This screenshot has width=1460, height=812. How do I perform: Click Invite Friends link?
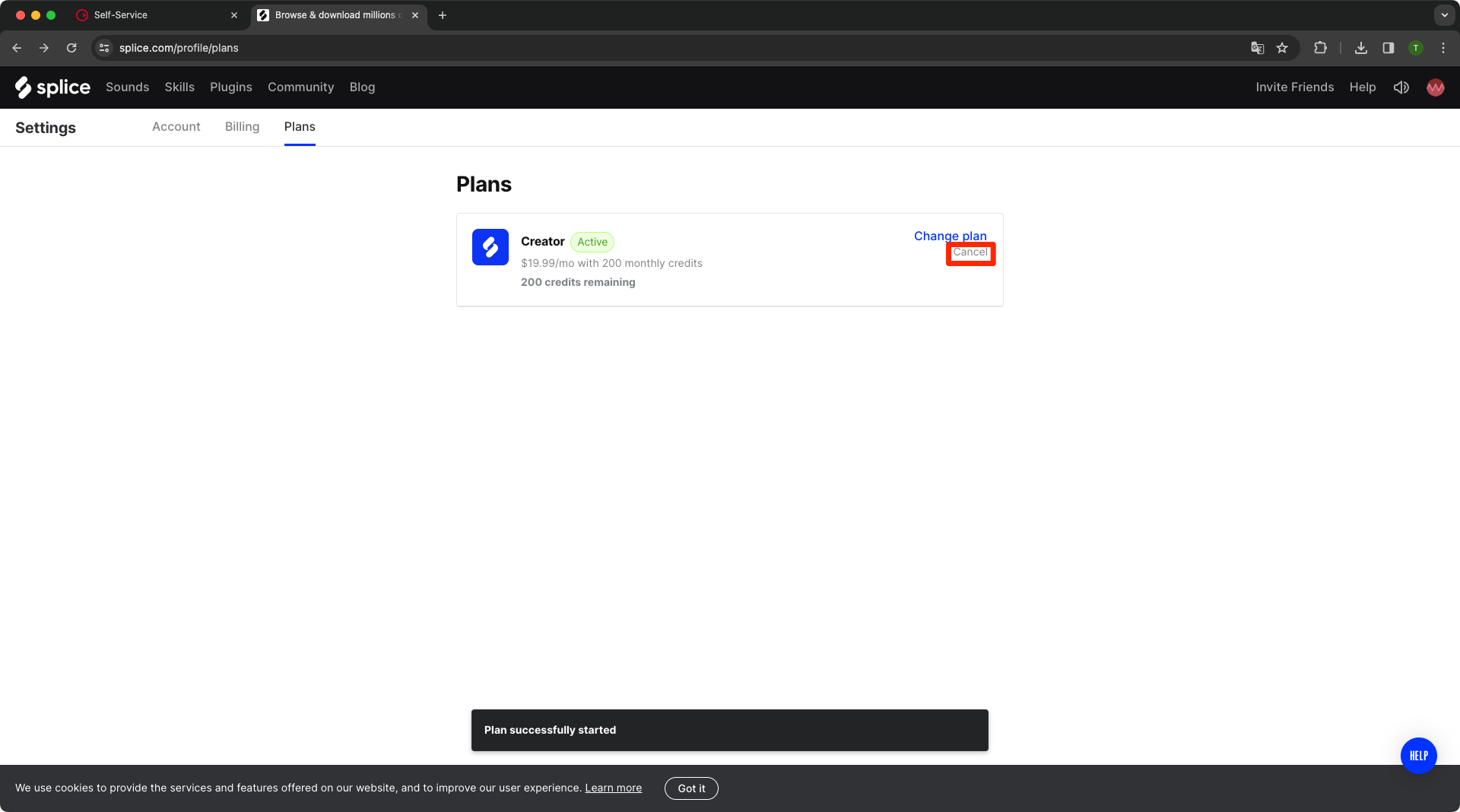1294,87
